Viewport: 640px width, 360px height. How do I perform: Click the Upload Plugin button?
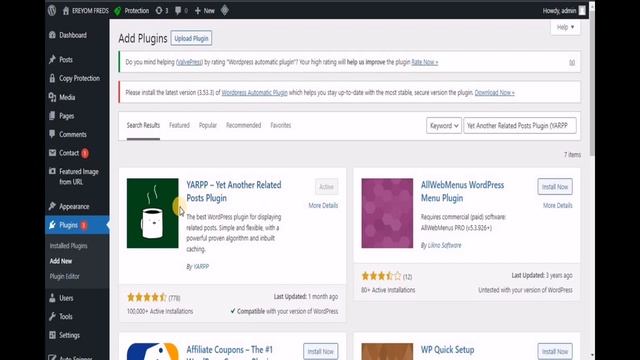click(x=191, y=38)
